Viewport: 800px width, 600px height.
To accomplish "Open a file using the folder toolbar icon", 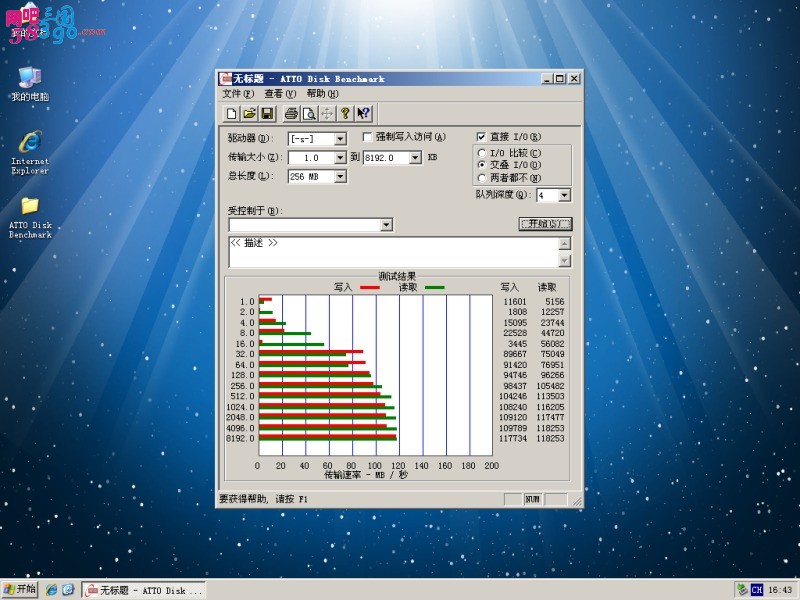I will 249,113.
